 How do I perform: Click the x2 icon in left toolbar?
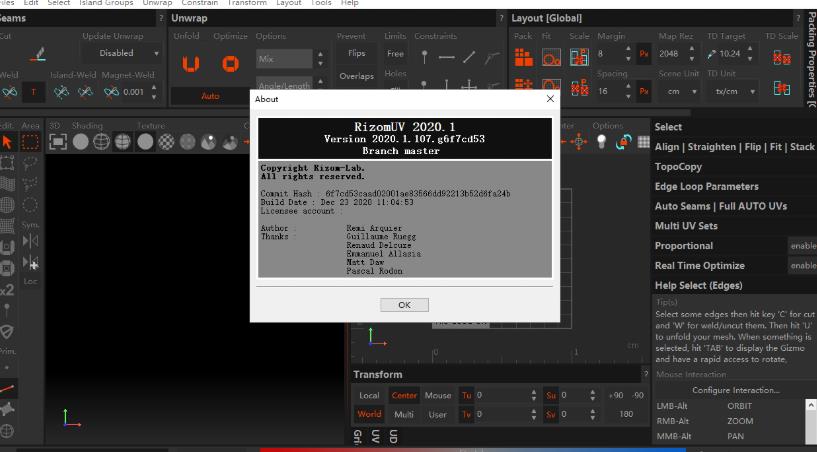(7, 290)
